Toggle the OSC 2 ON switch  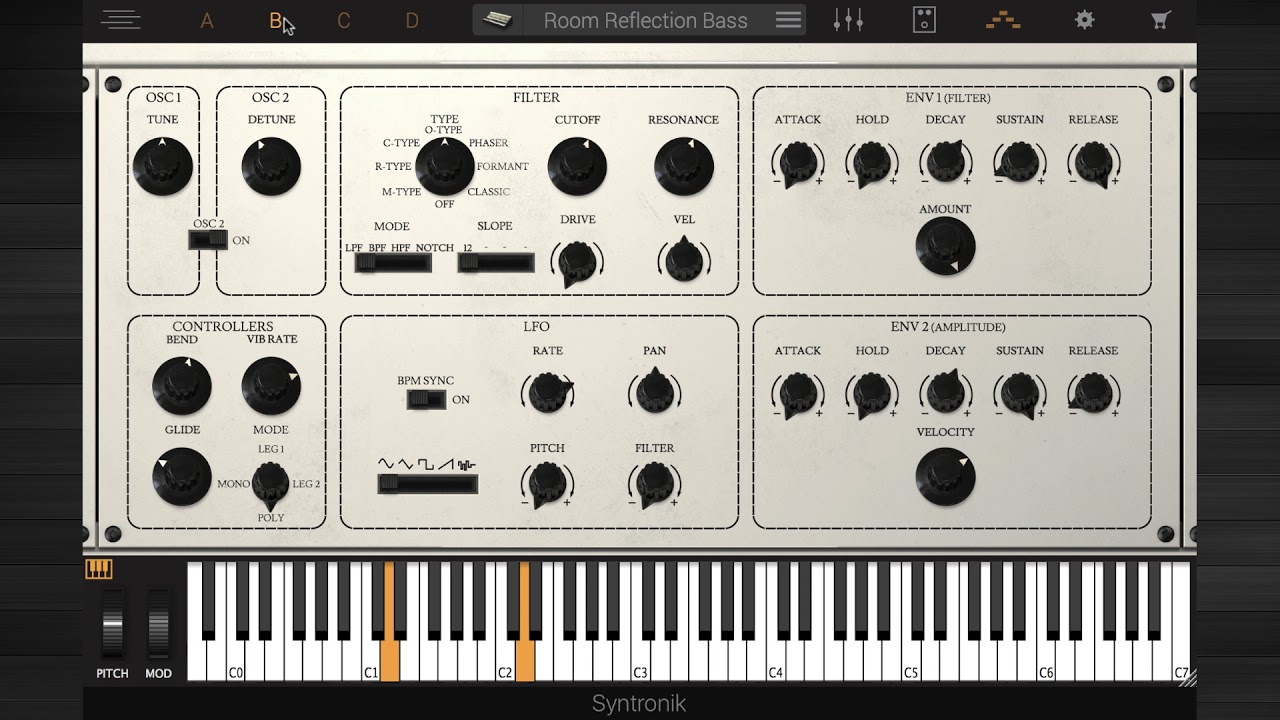[x=208, y=240]
